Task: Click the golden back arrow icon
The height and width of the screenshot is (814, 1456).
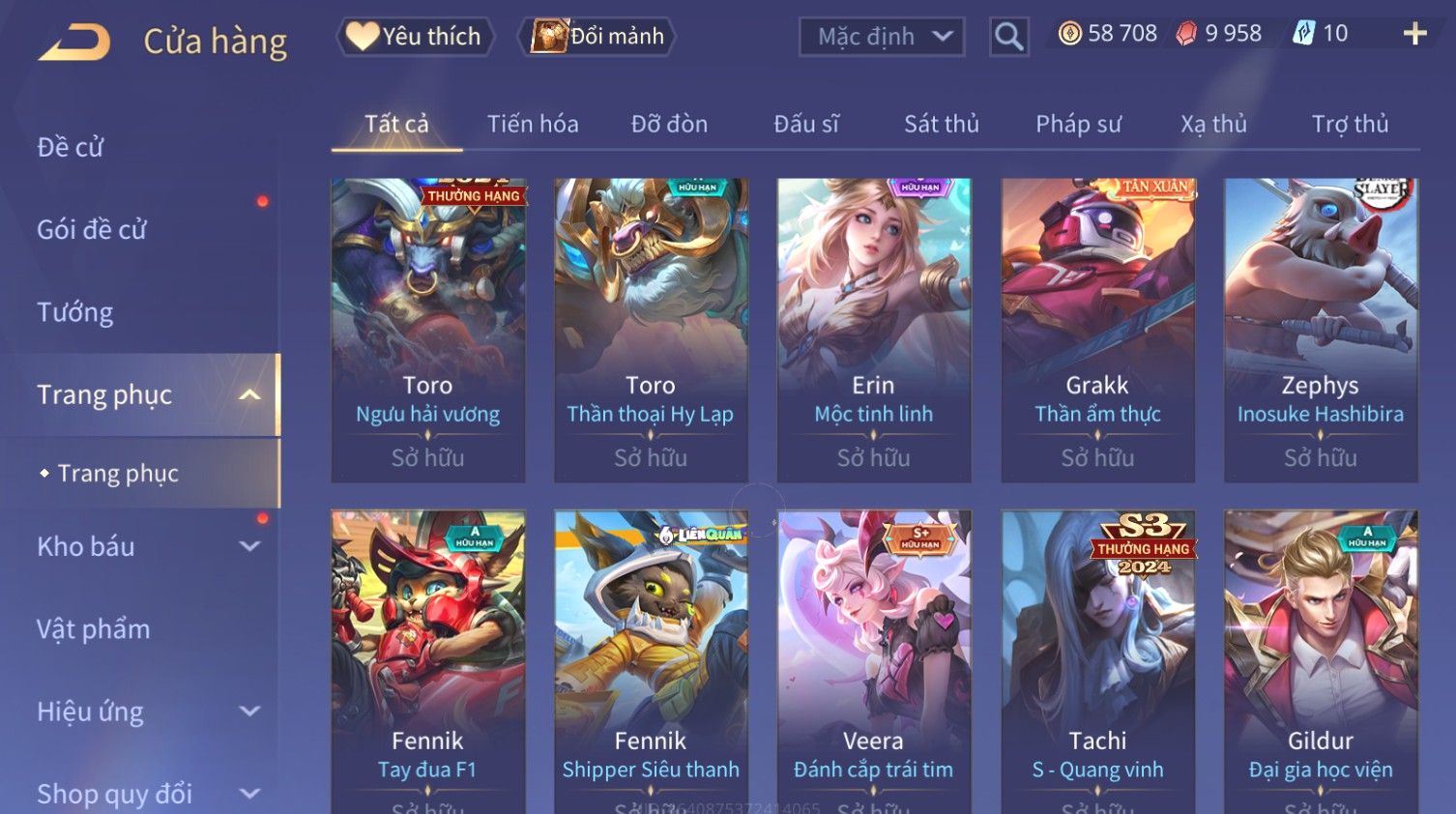Action: (74, 43)
